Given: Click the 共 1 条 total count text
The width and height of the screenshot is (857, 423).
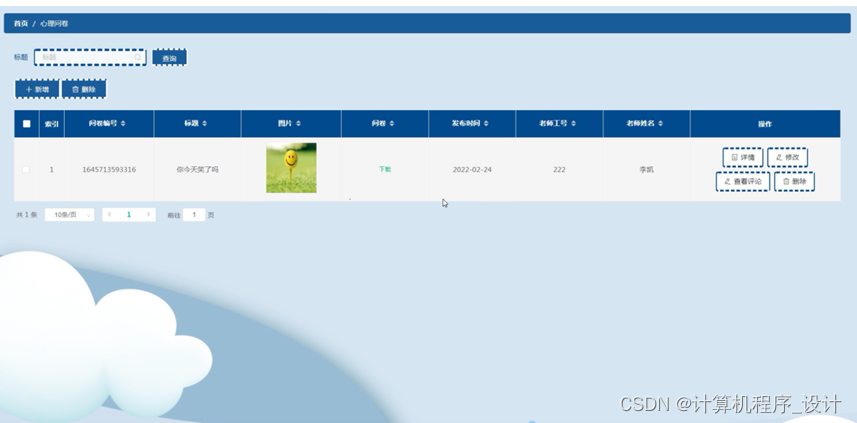Looking at the screenshot, I should point(27,215).
